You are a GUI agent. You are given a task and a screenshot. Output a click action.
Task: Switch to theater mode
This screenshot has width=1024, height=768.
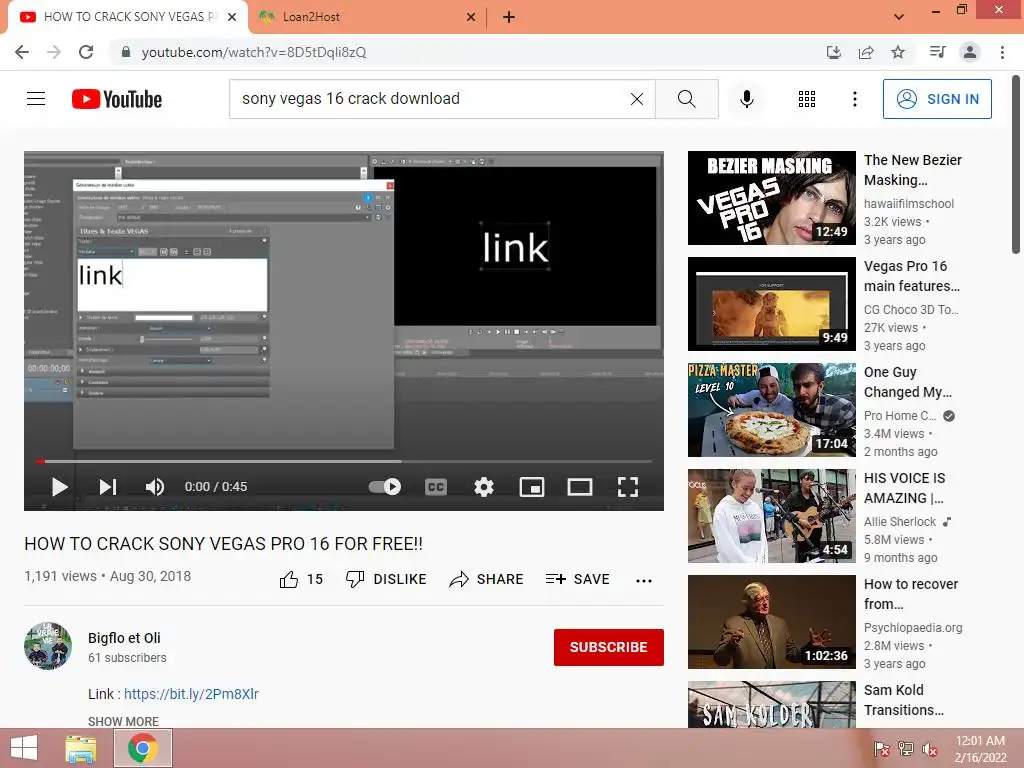579,487
